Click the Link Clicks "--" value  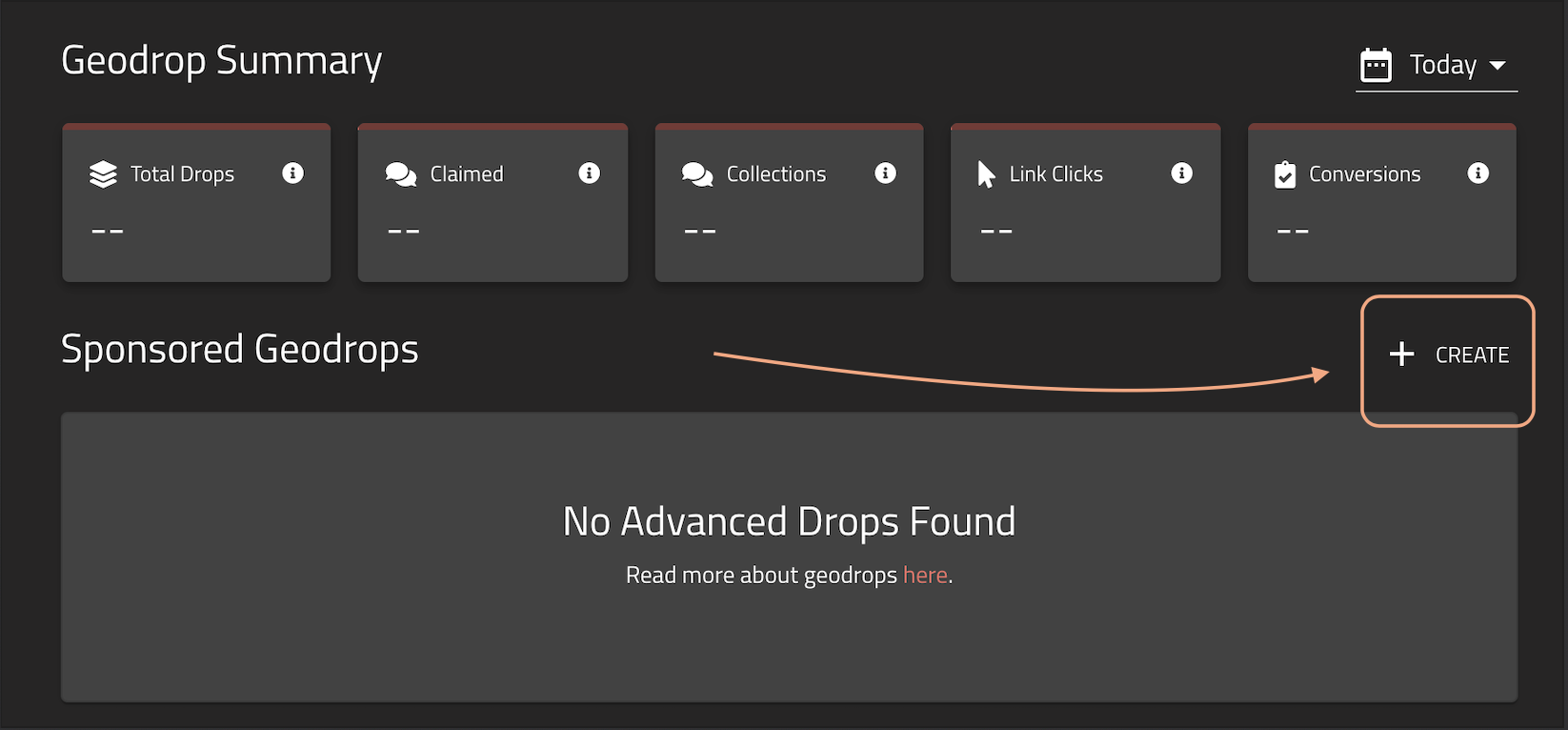[996, 231]
